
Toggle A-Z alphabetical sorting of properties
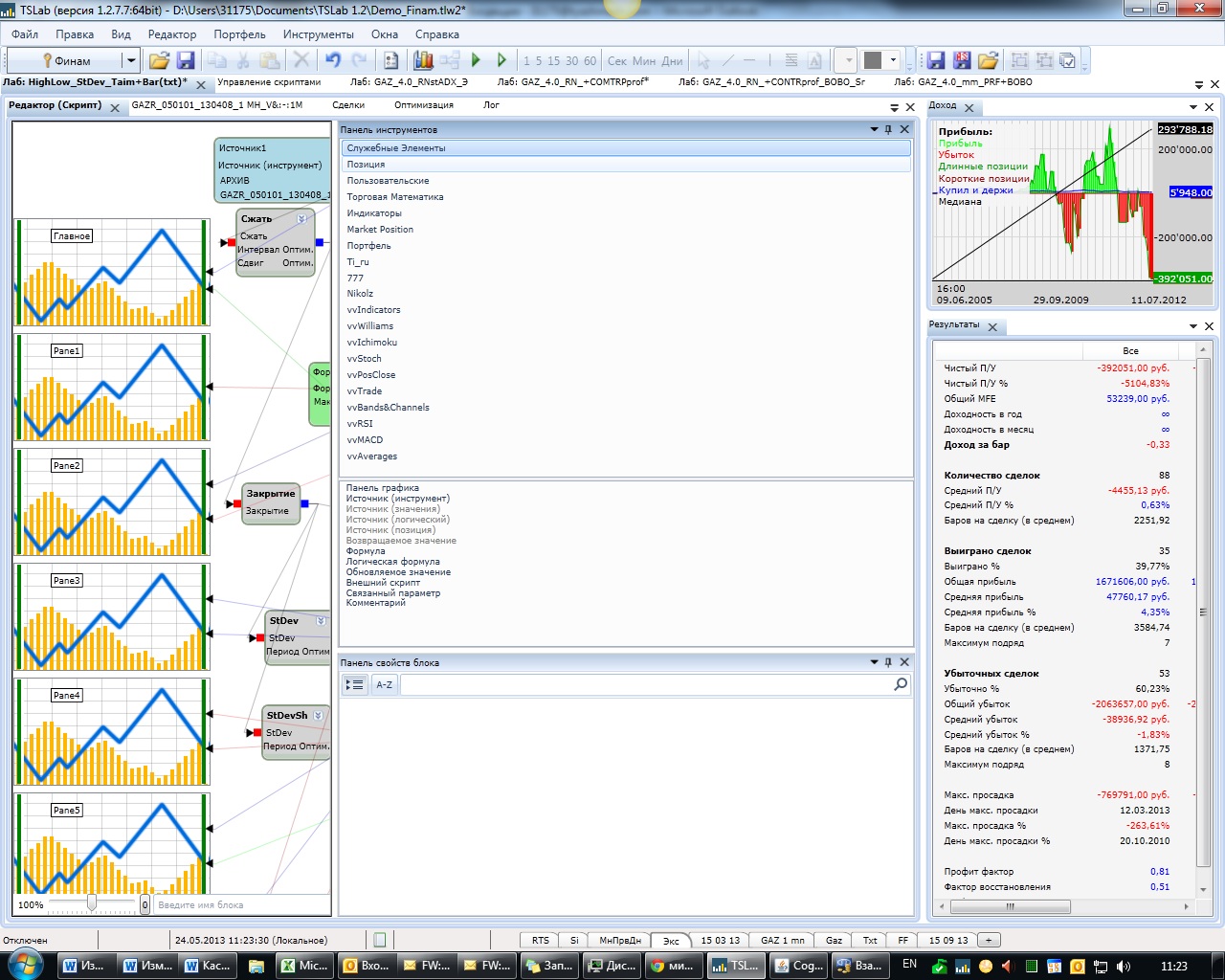click(x=384, y=684)
